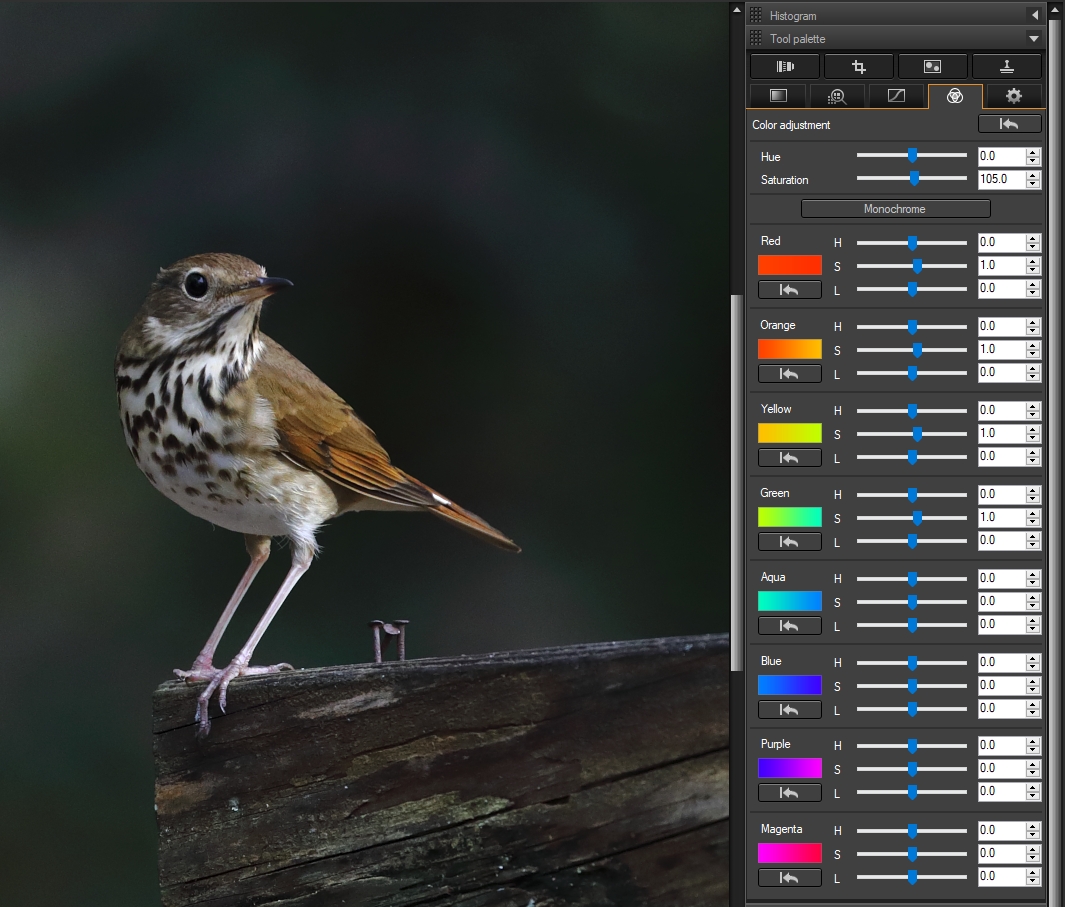Image resolution: width=1065 pixels, height=907 pixels.
Task: Reset the Red color adjustments
Action: [x=789, y=289]
